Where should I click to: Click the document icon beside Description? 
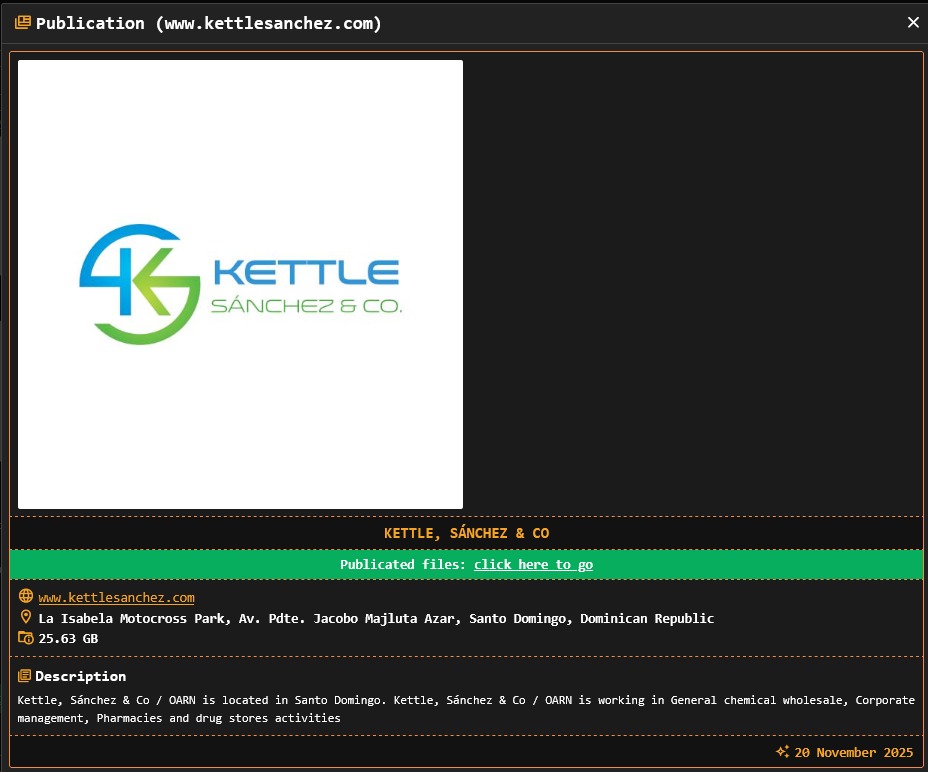tap(25, 675)
